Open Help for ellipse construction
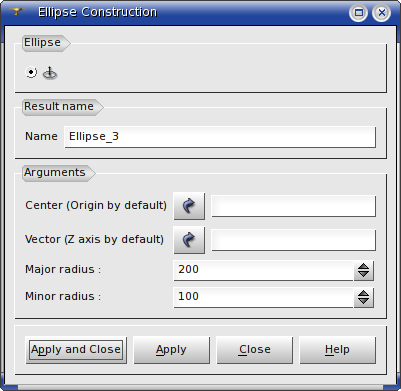The width and height of the screenshot is (401, 391). click(338, 350)
